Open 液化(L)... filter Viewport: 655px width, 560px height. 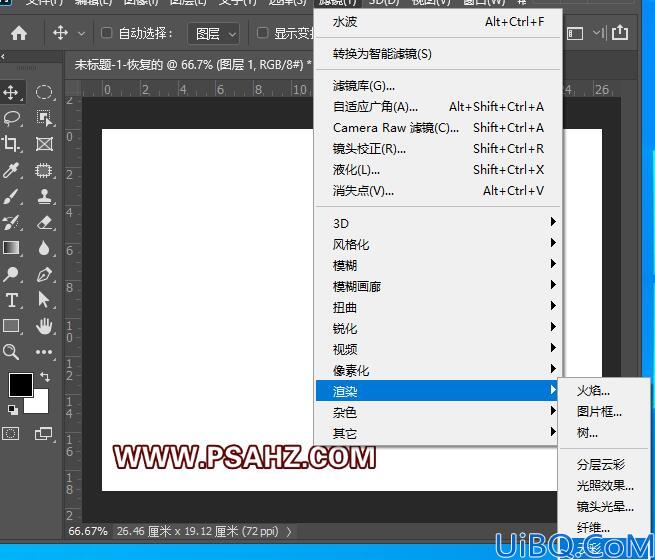tap(438, 170)
